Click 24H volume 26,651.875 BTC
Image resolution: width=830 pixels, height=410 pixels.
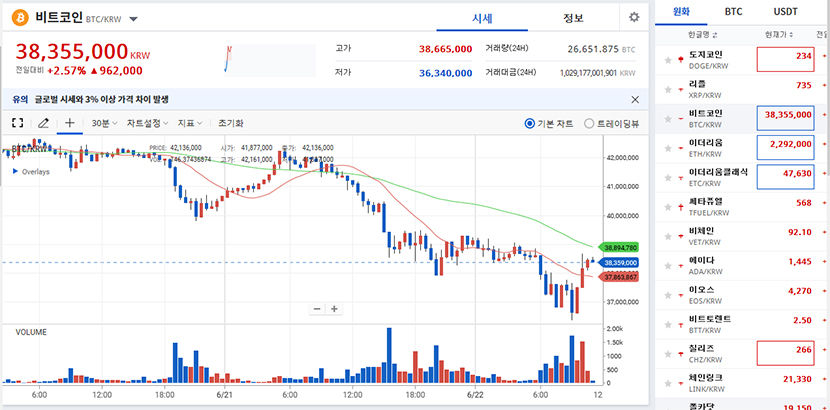click(x=601, y=49)
